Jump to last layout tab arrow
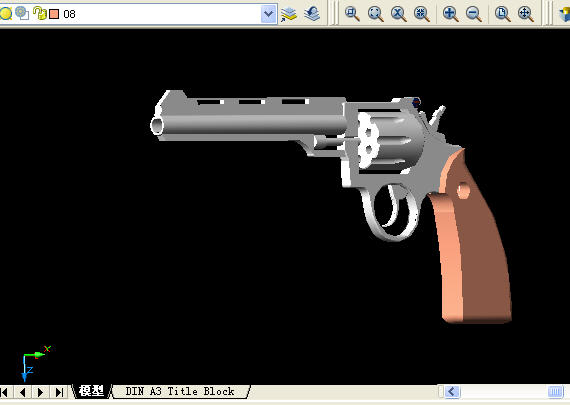Viewport: 570px width, 405px height. tap(59, 392)
